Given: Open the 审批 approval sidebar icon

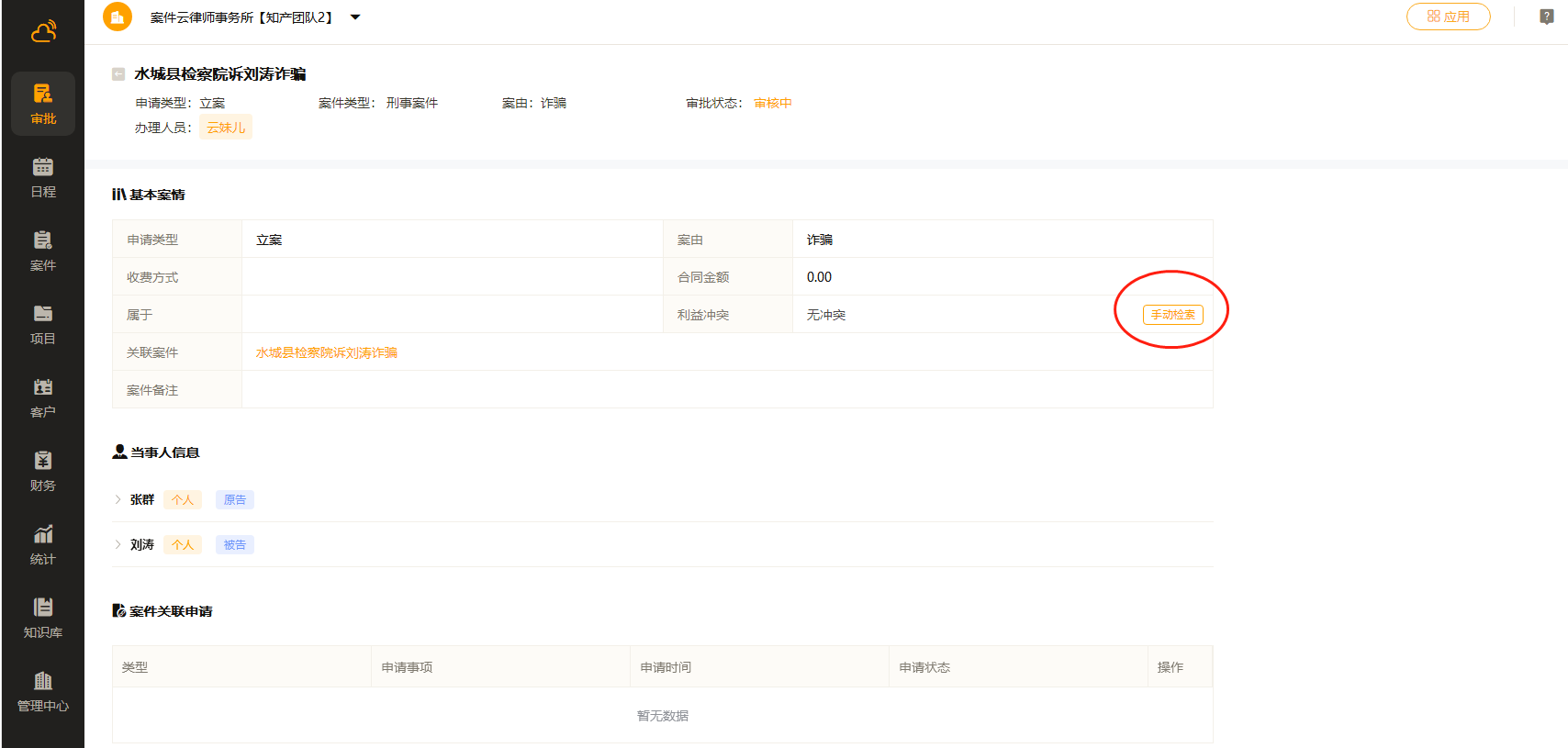Looking at the screenshot, I should click(43, 104).
